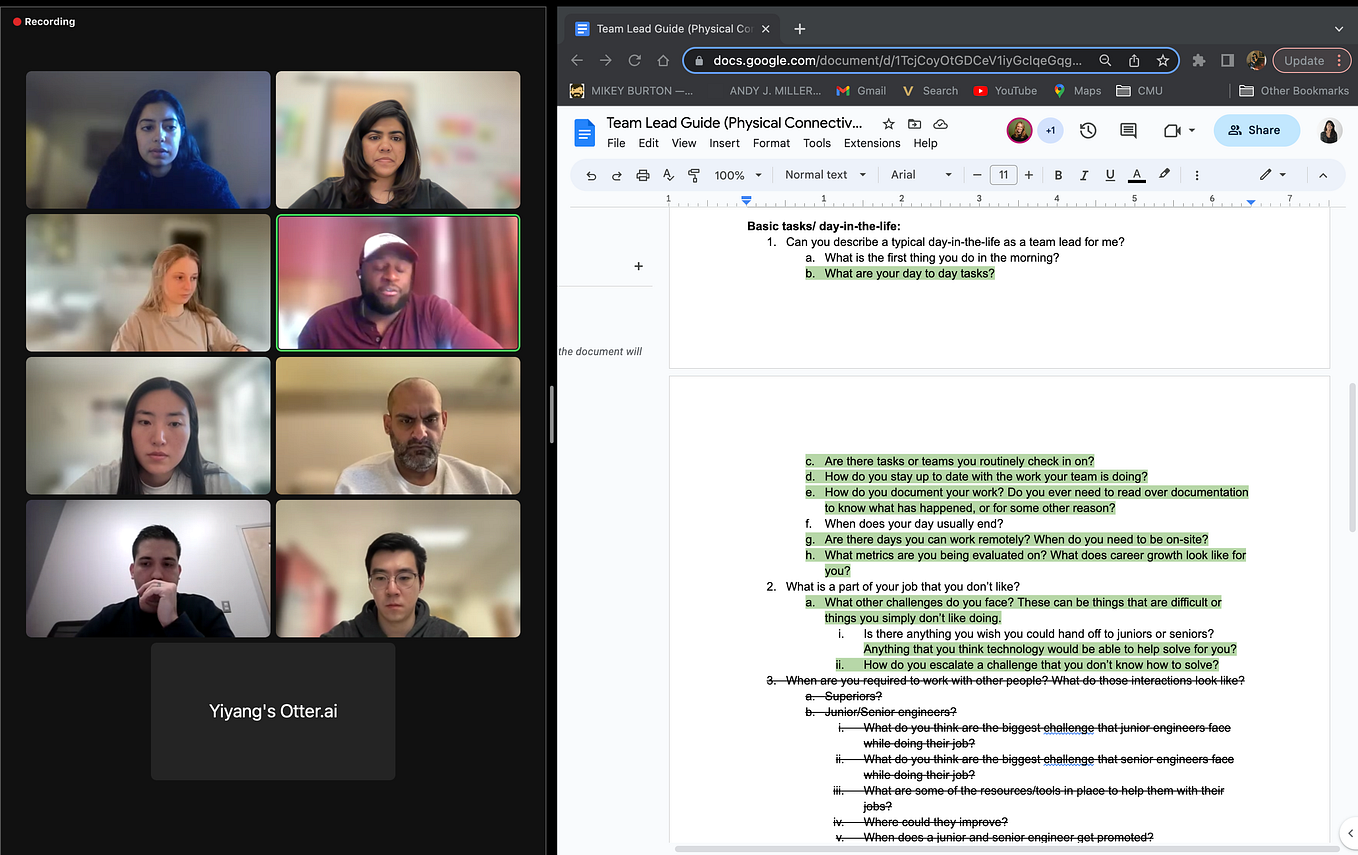Open version history clock icon
The height and width of the screenshot is (855, 1358).
pos(1088,131)
